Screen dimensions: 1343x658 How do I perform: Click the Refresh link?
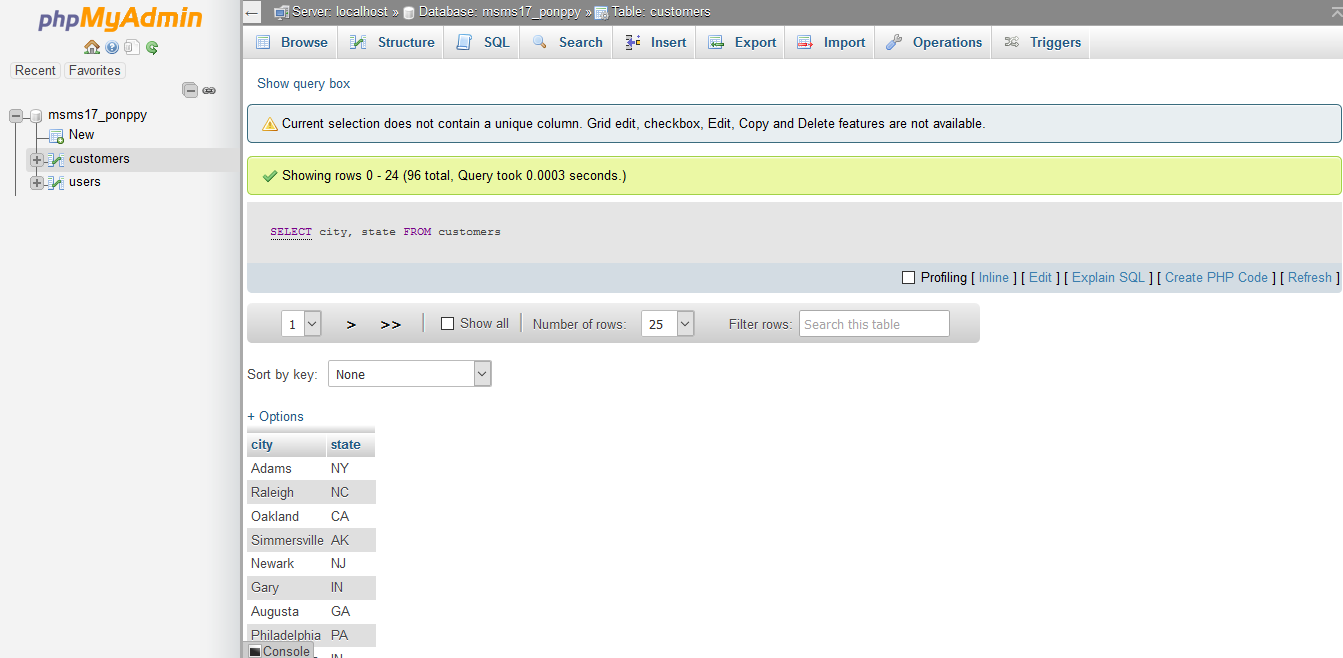[x=1310, y=278]
